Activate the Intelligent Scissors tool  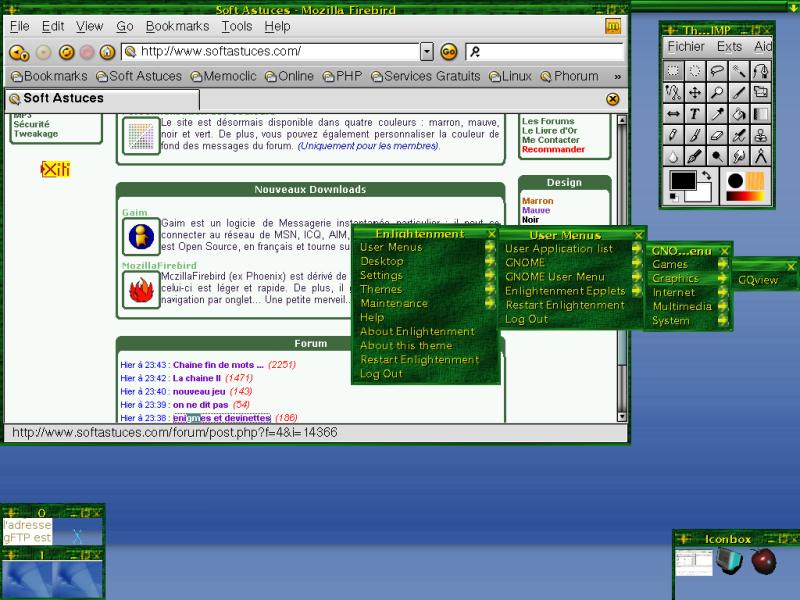coord(673,92)
